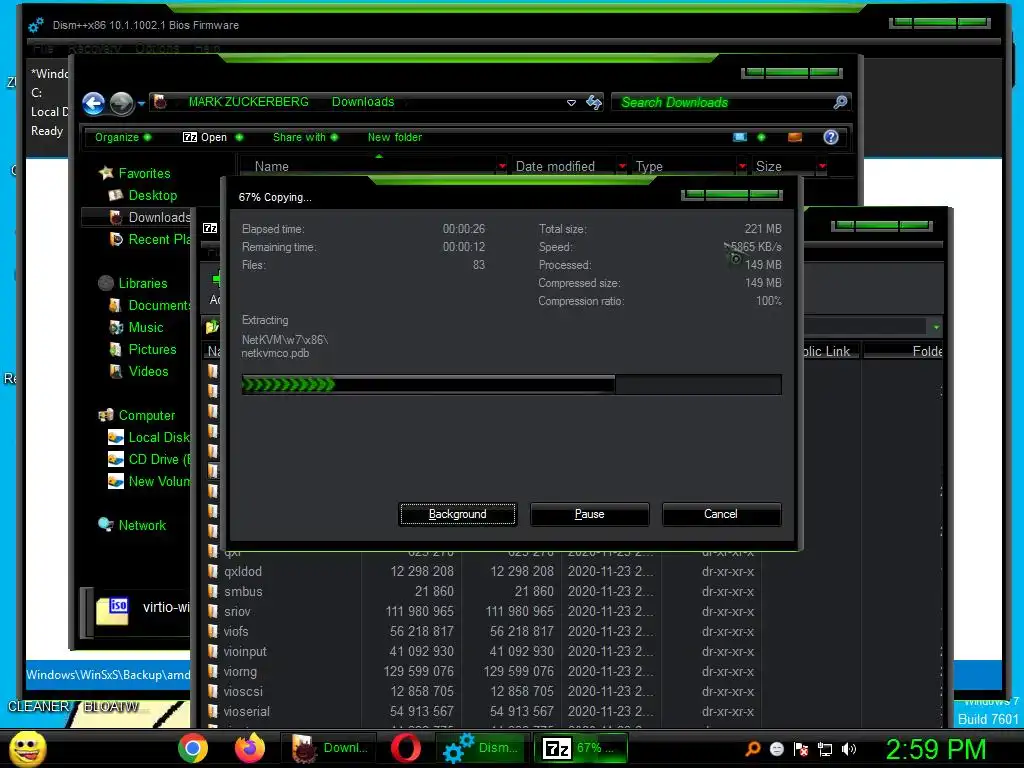The width and height of the screenshot is (1024, 768).
Task: Open the Start button smiley icon
Action: pyautogui.click(x=28, y=748)
